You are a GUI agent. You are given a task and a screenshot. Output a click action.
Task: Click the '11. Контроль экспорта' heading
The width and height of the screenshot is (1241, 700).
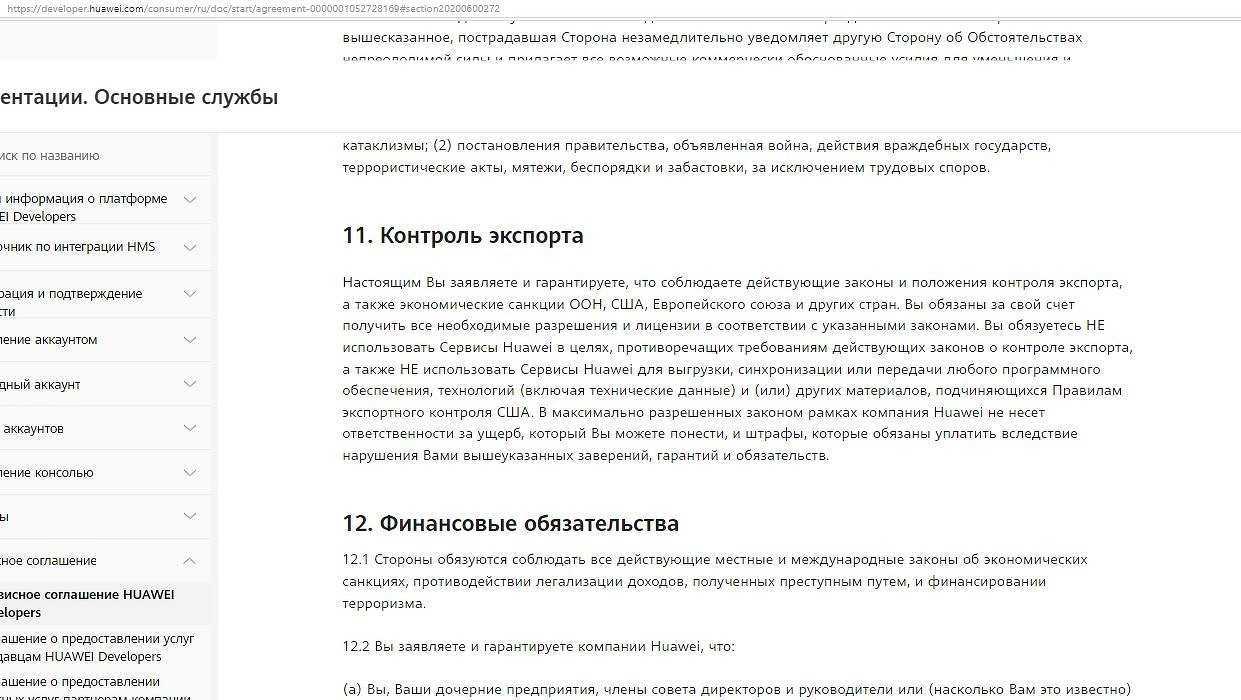point(462,236)
